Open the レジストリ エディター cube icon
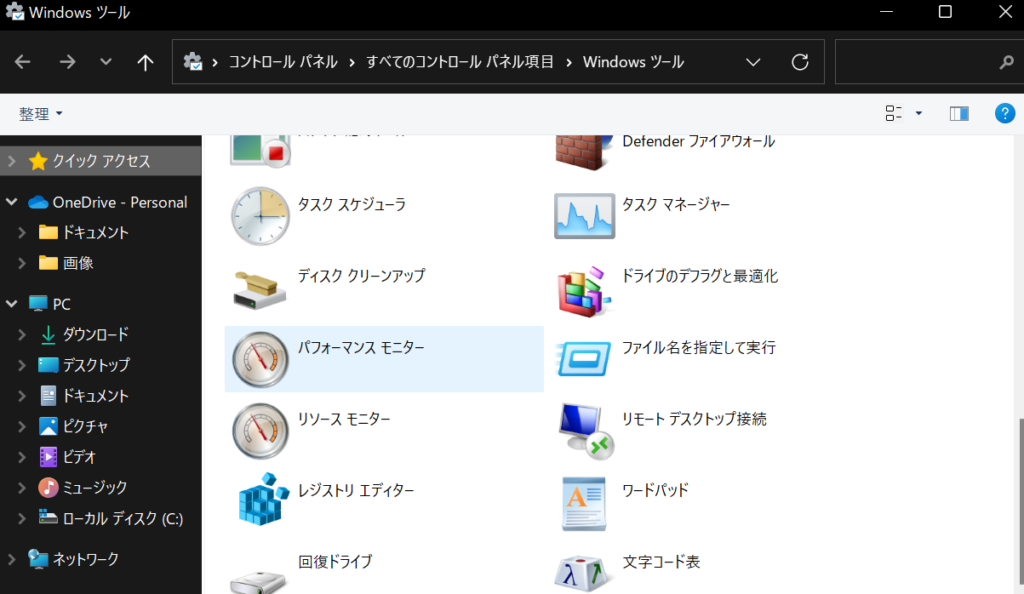Viewport: 1024px width, 594px height. click(263, 499)
